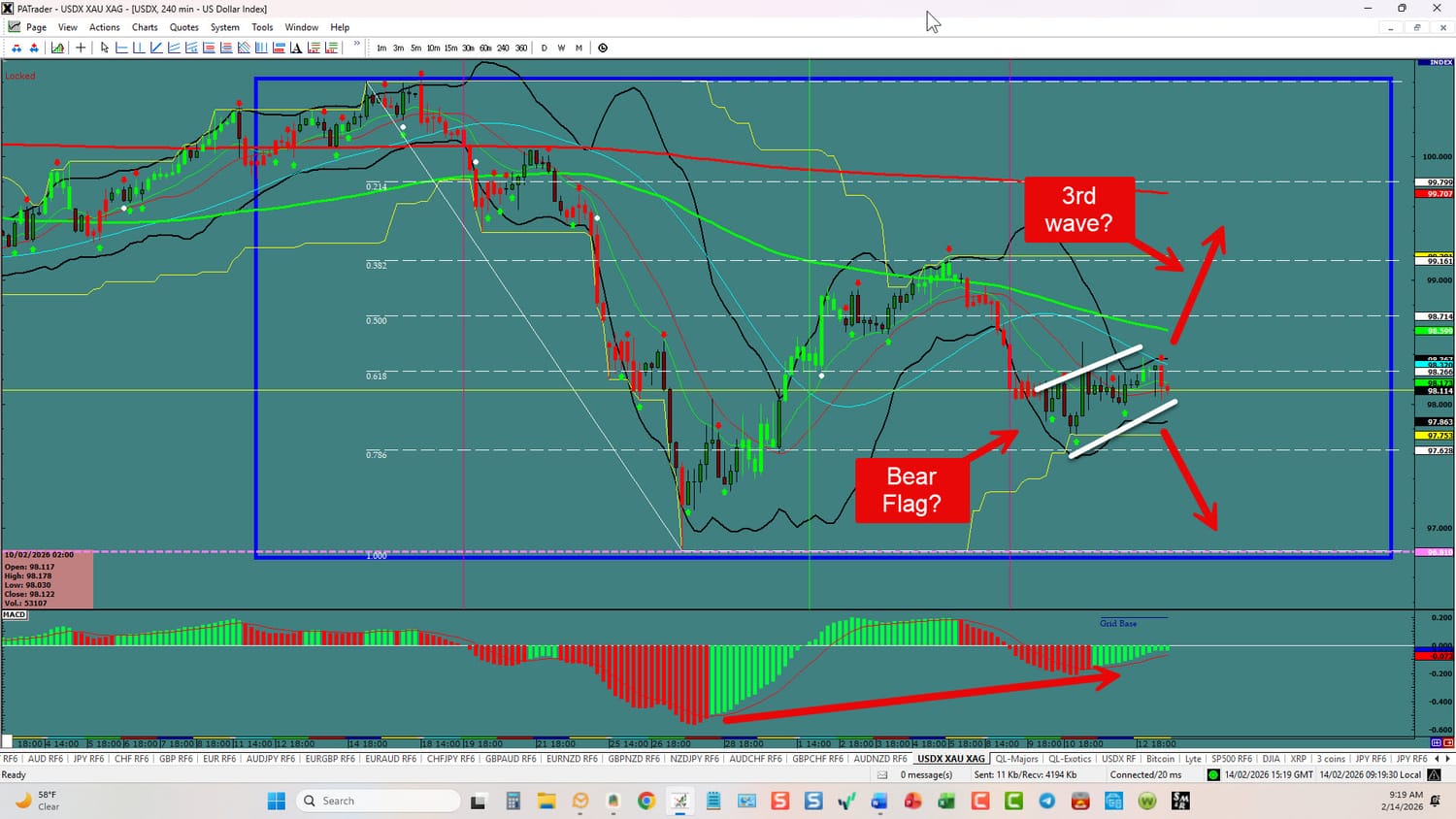The image size is (1456, 819).
Task: Open the Page menu
Action: click(x=36, y=27)
